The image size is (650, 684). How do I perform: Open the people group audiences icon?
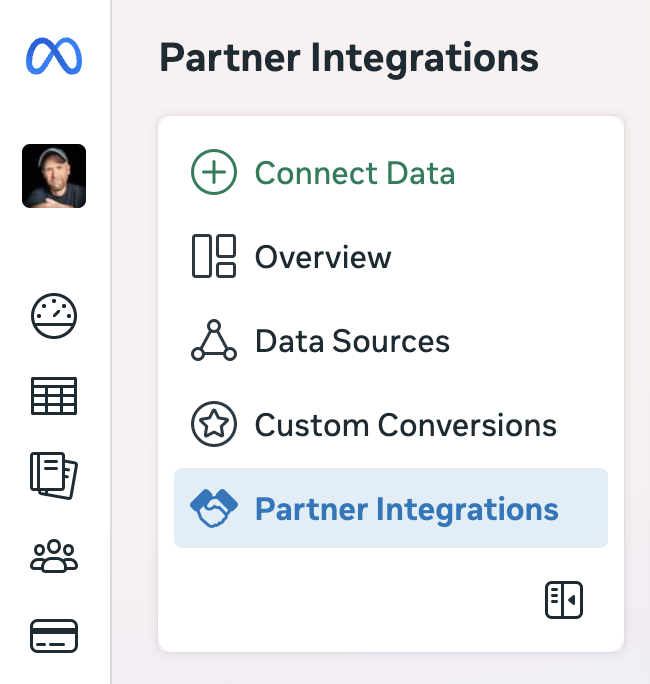(54, 556)
